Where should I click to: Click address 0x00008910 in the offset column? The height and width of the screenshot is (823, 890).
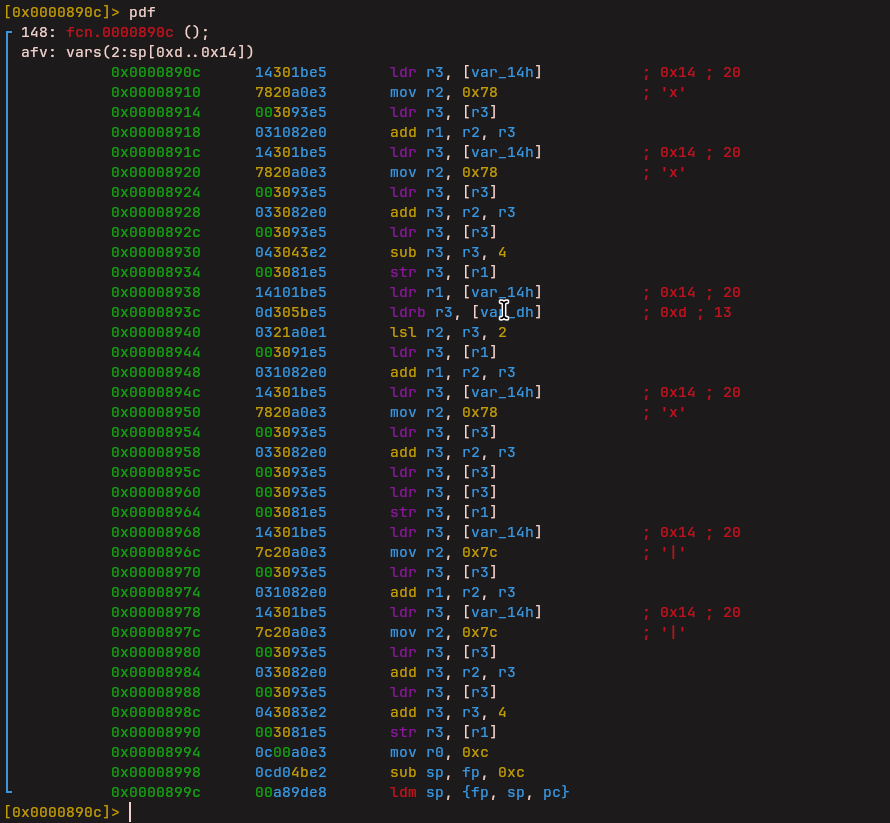[x=155, y=92]
